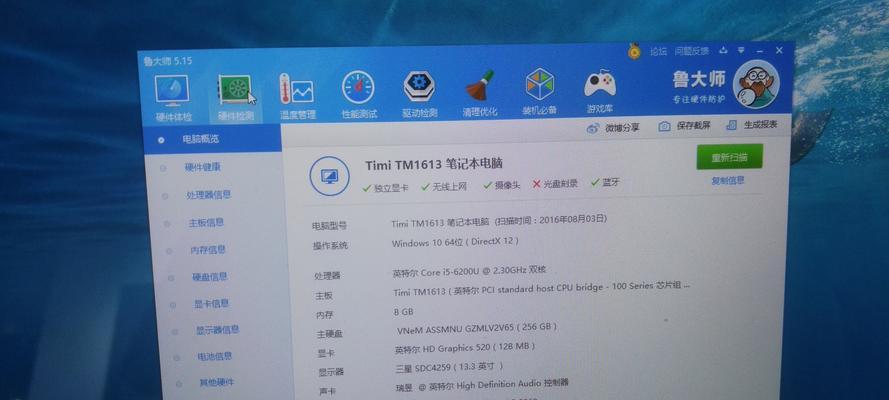Select 硬件健康 in the sidebar
The height and width of the screenshot is (400, 889).
tap(202, 167)
